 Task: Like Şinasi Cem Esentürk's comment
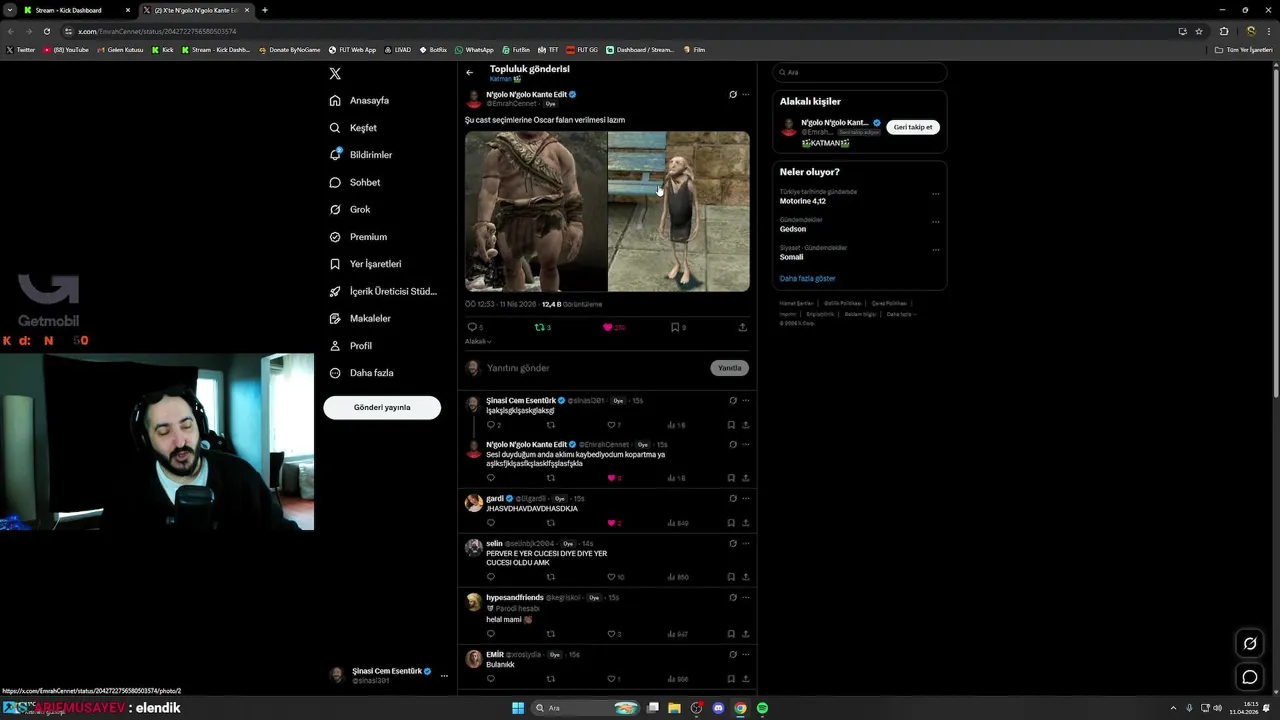pos(614,425)
